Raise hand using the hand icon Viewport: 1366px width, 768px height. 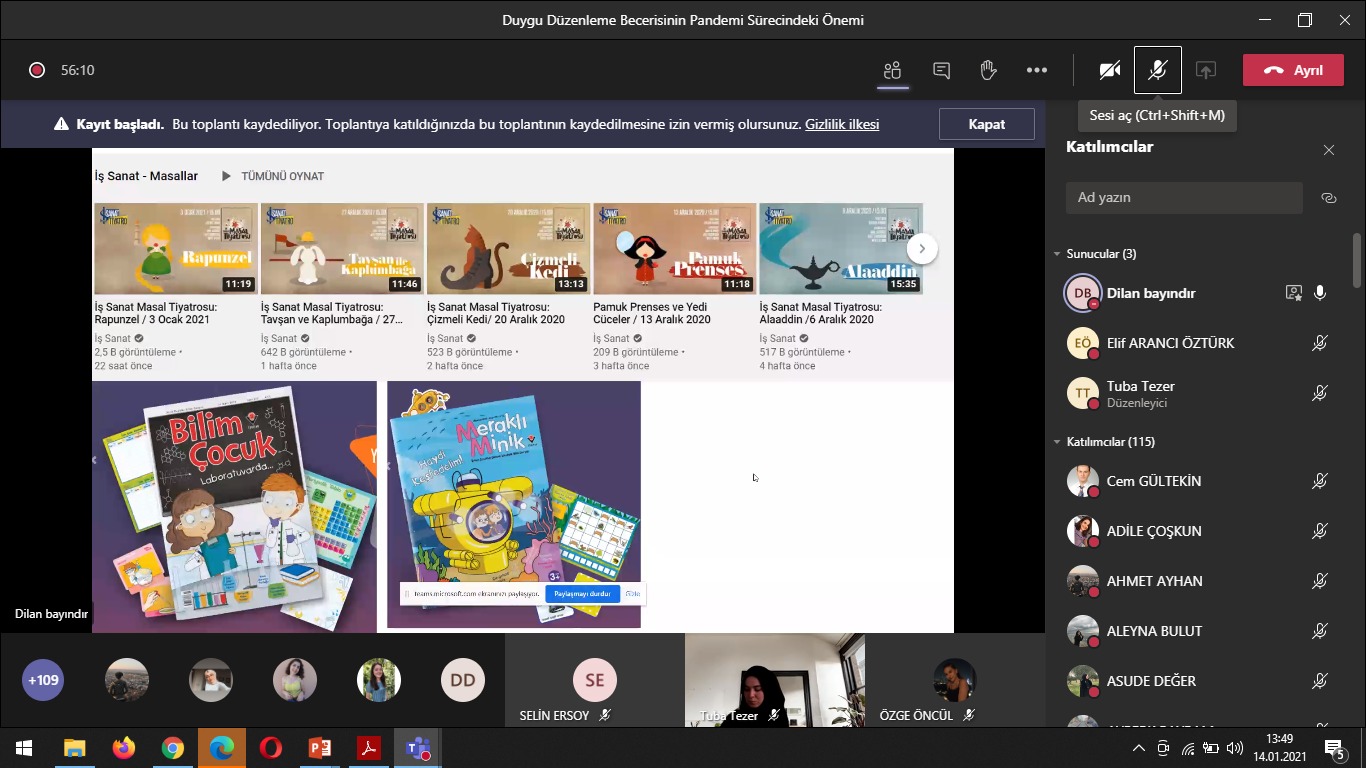click(x=988, y=70)
